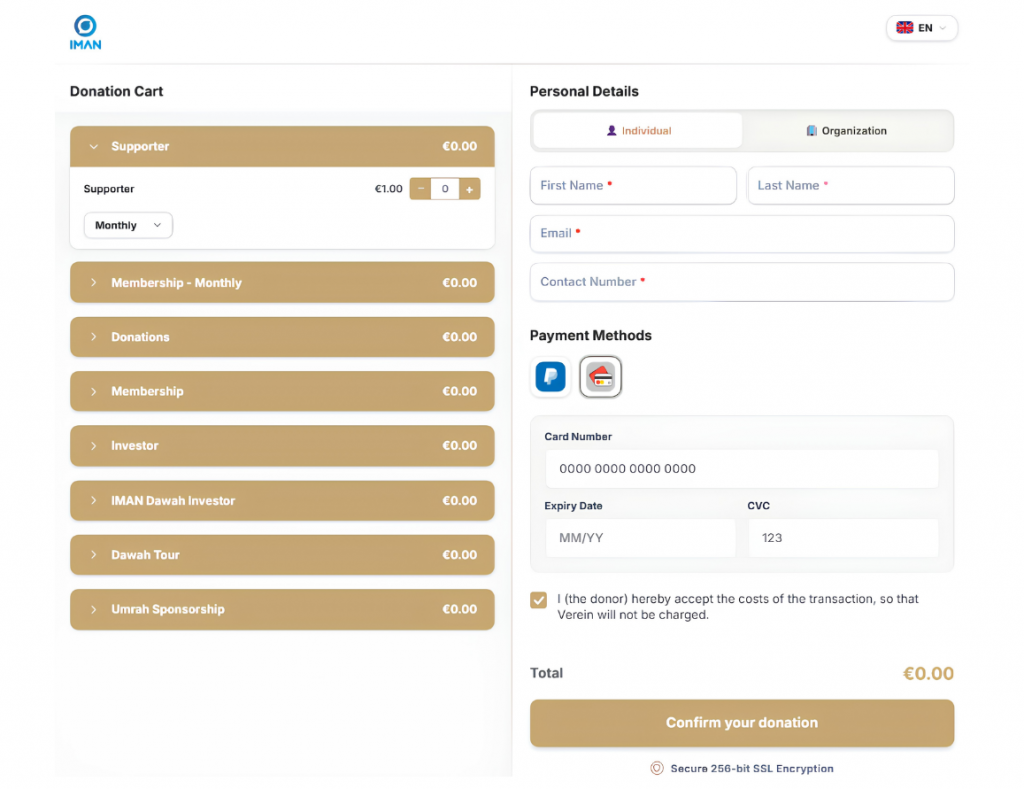
Task: Decrease Supporter quantity with minus button
Action: 421,189
